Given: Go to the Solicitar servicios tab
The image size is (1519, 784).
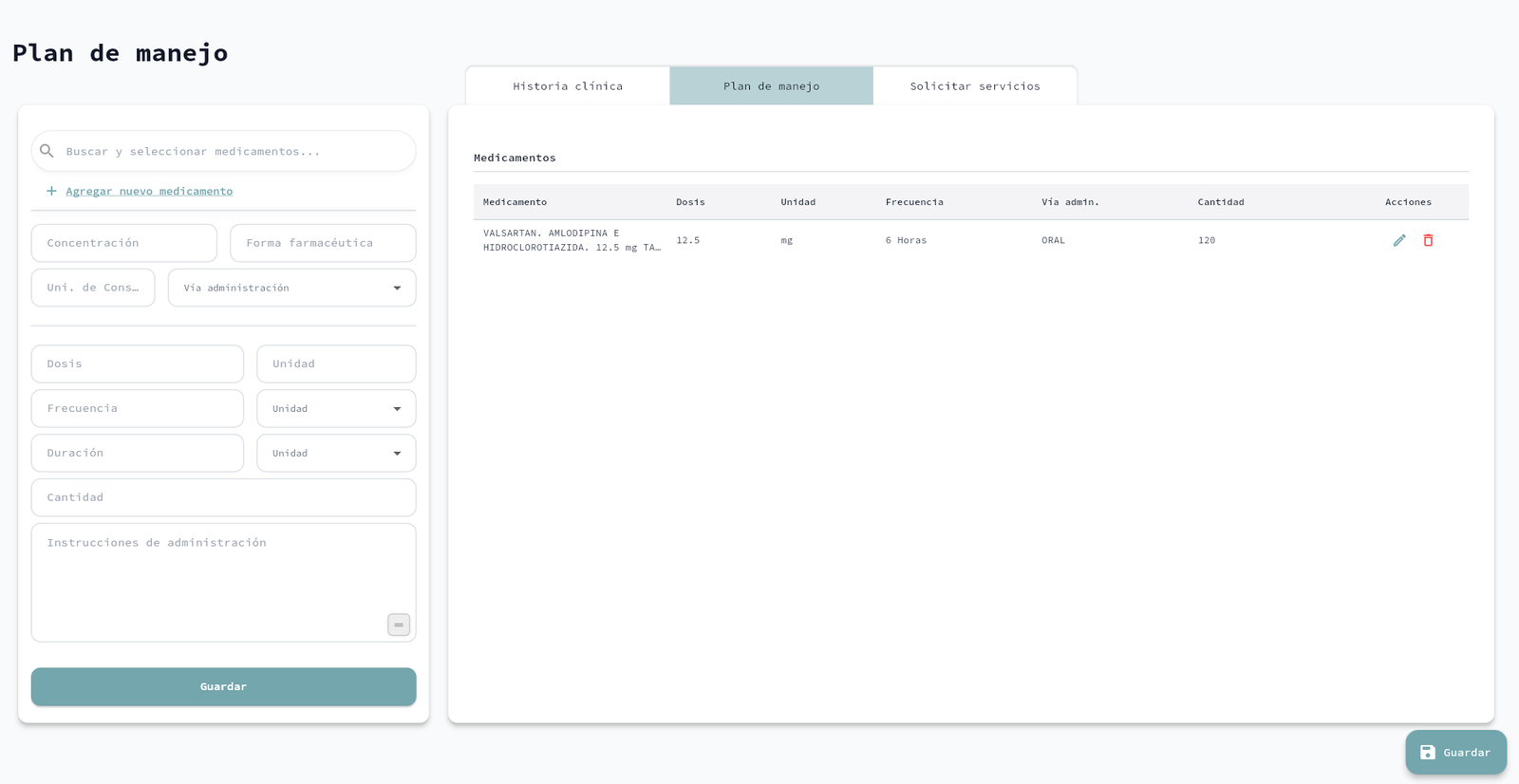Looking at the screenshot, I should (x=975, y=85).
